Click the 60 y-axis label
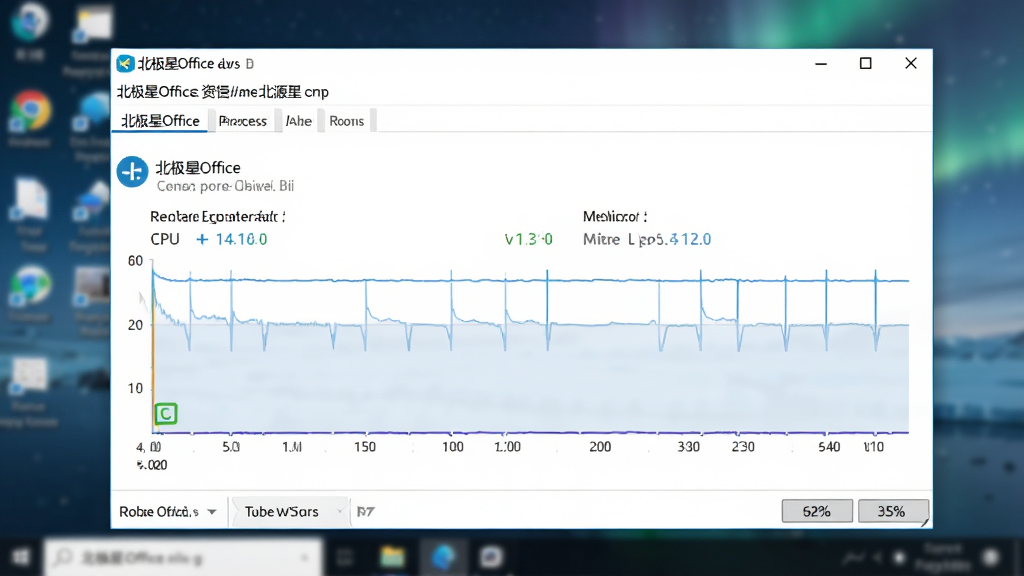 pyautogui.click(x=135, y=261)
